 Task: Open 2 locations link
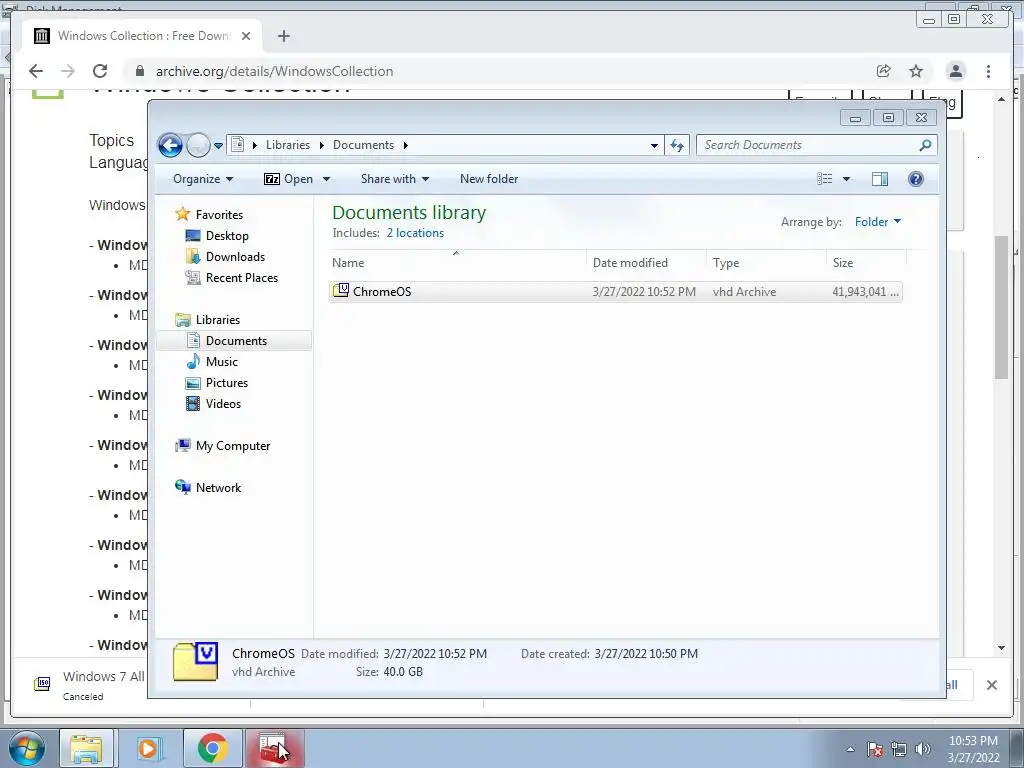[x=415, y=233]
